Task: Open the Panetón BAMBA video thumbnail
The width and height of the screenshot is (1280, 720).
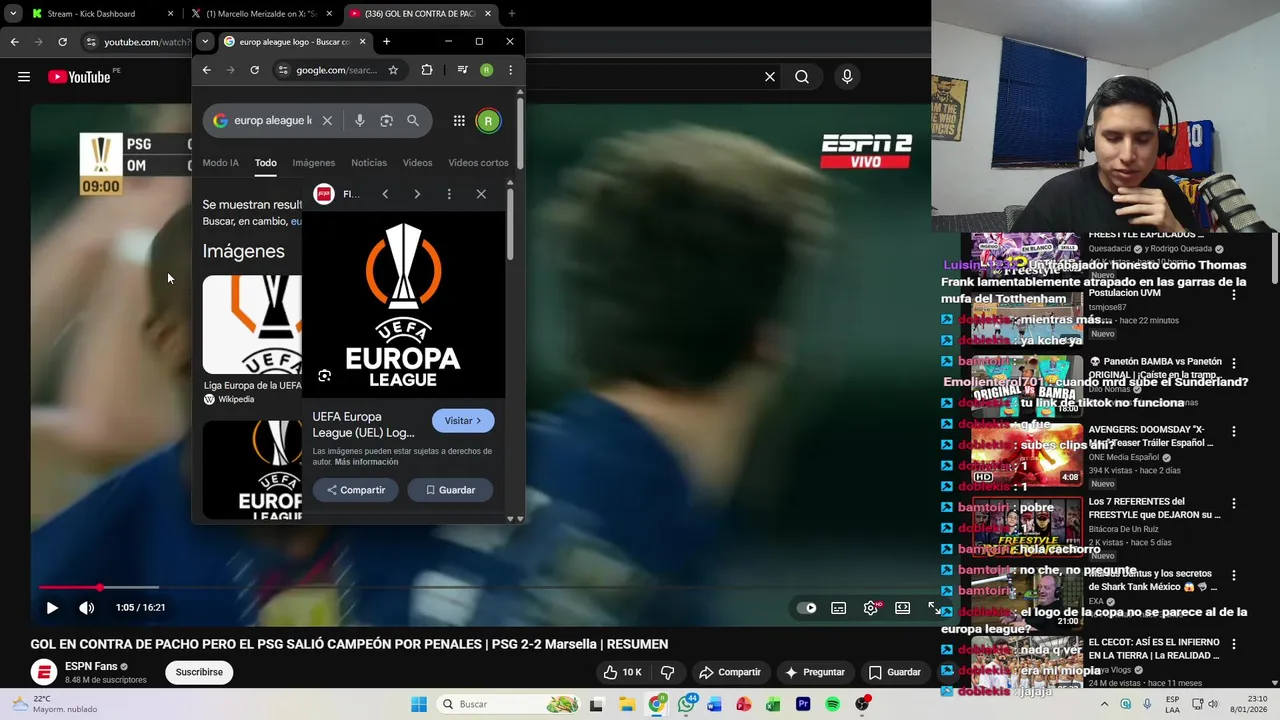Action: click(1027, 385)
